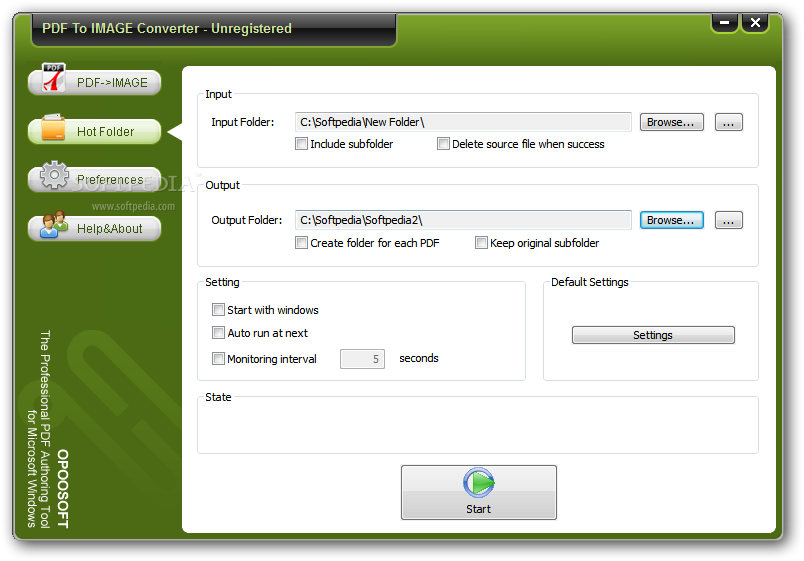Enable Delete source file when success
The width and height of the screenshot is (804, 561).
coord(443,144)
